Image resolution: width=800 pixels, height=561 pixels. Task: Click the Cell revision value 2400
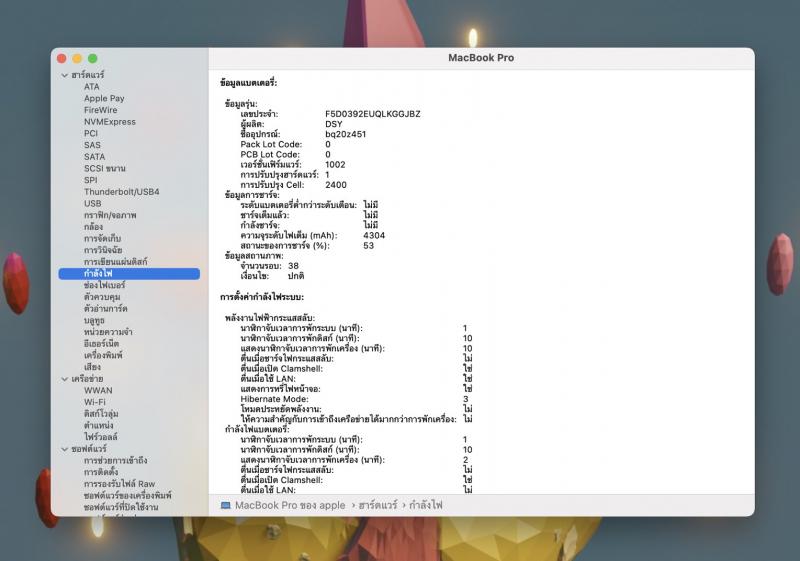click(x=336, y=185)
